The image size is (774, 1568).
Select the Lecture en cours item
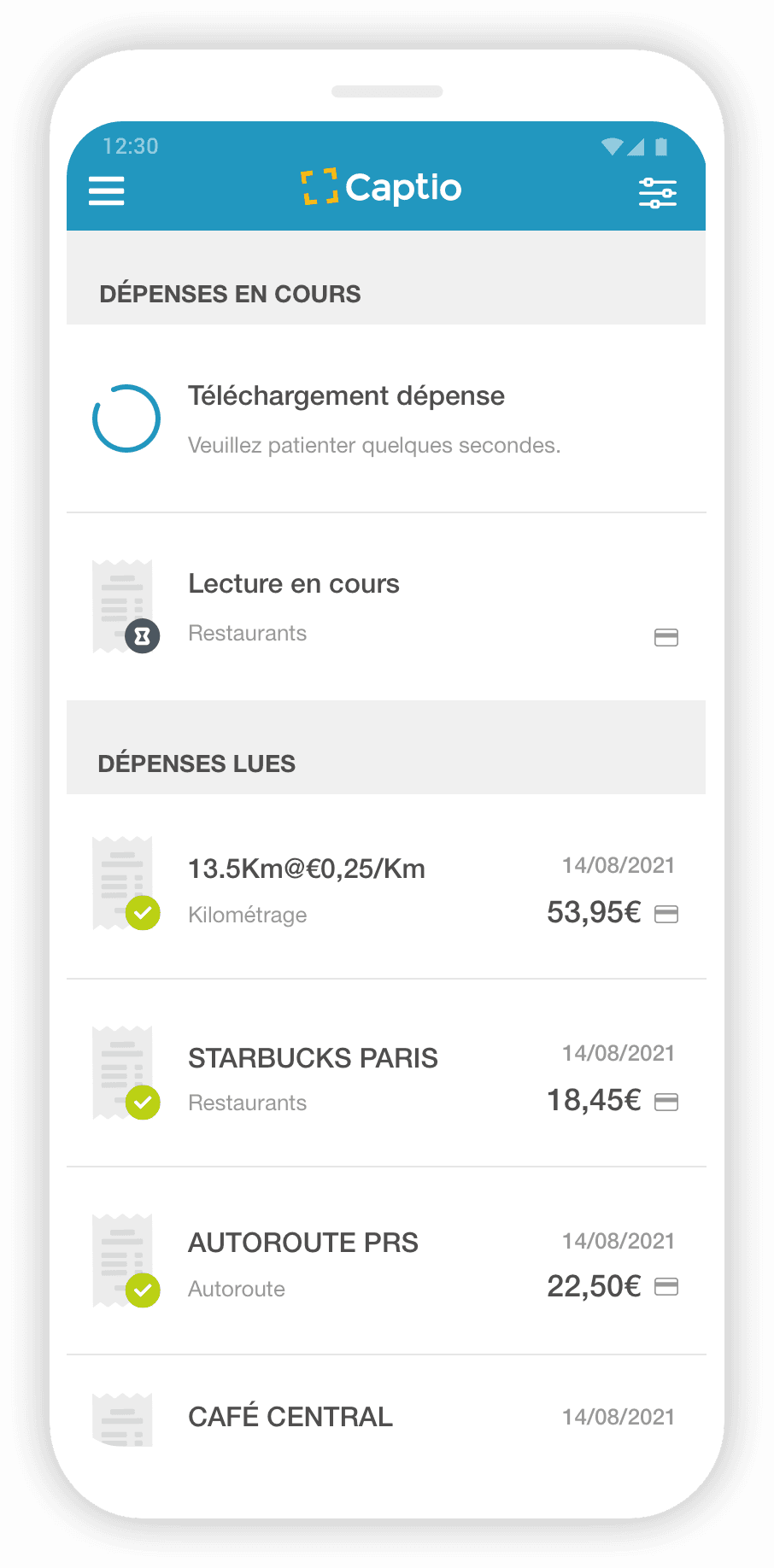[294, 584]
